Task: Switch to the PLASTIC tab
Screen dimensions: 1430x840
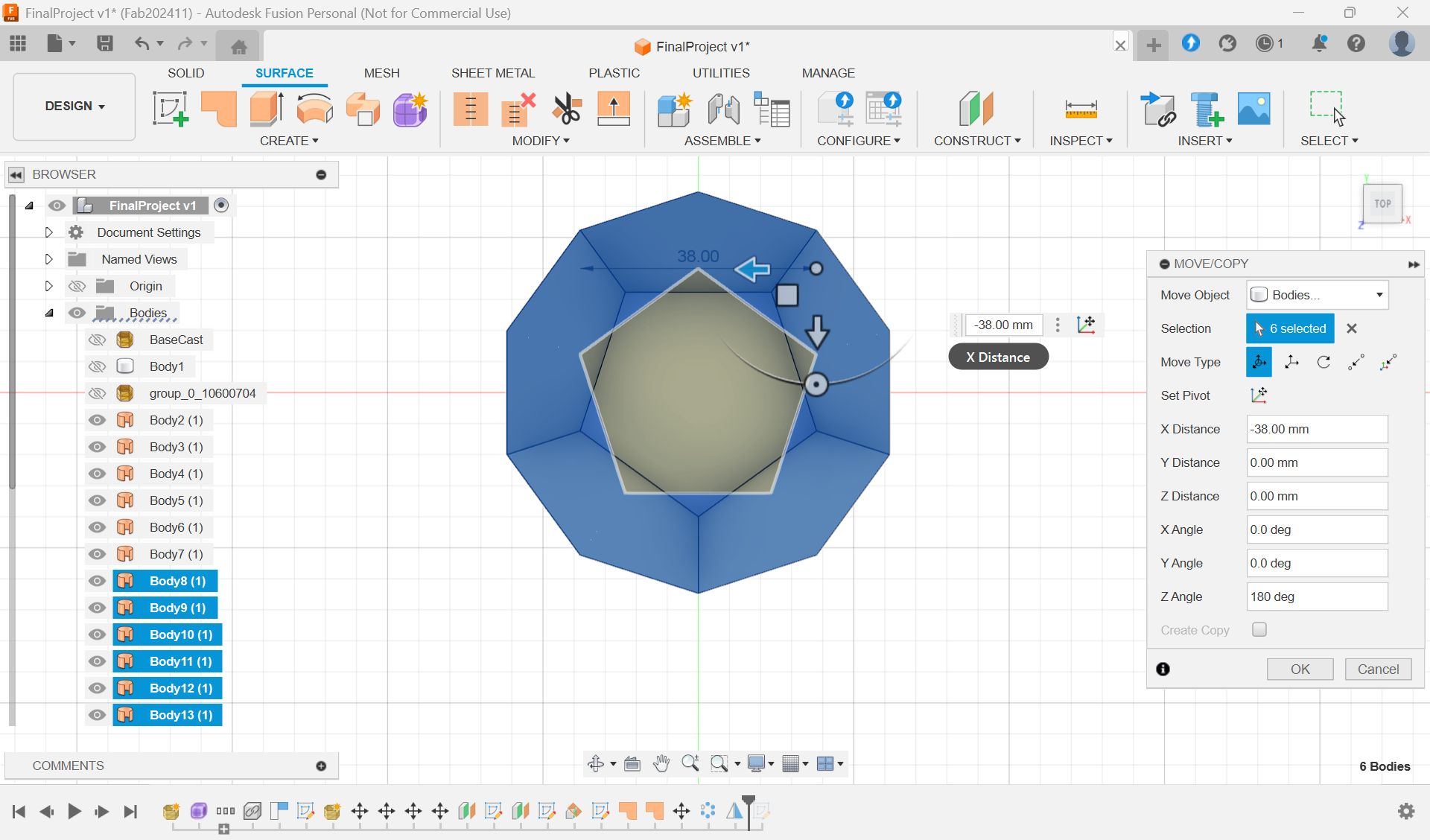Action: point(614,73)
